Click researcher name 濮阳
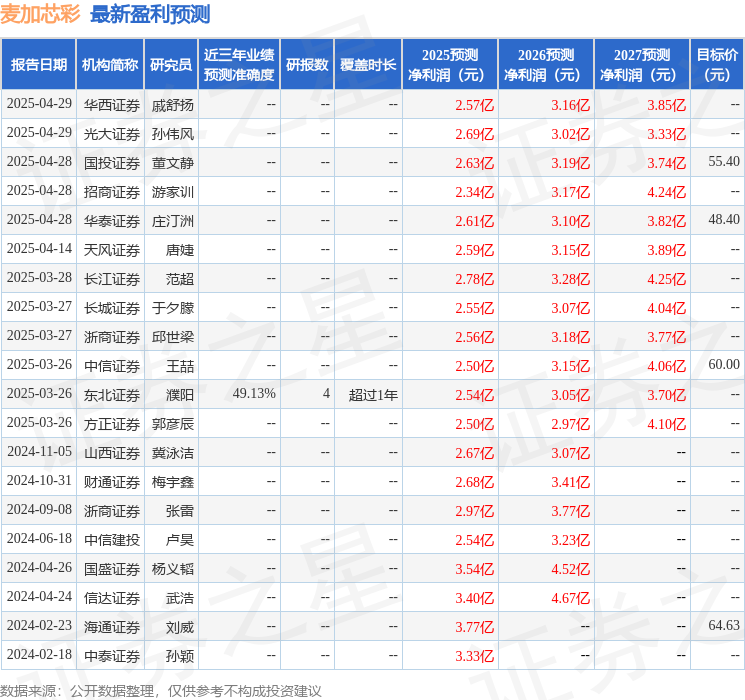745x700 pixels. click(x=180, y=395)
